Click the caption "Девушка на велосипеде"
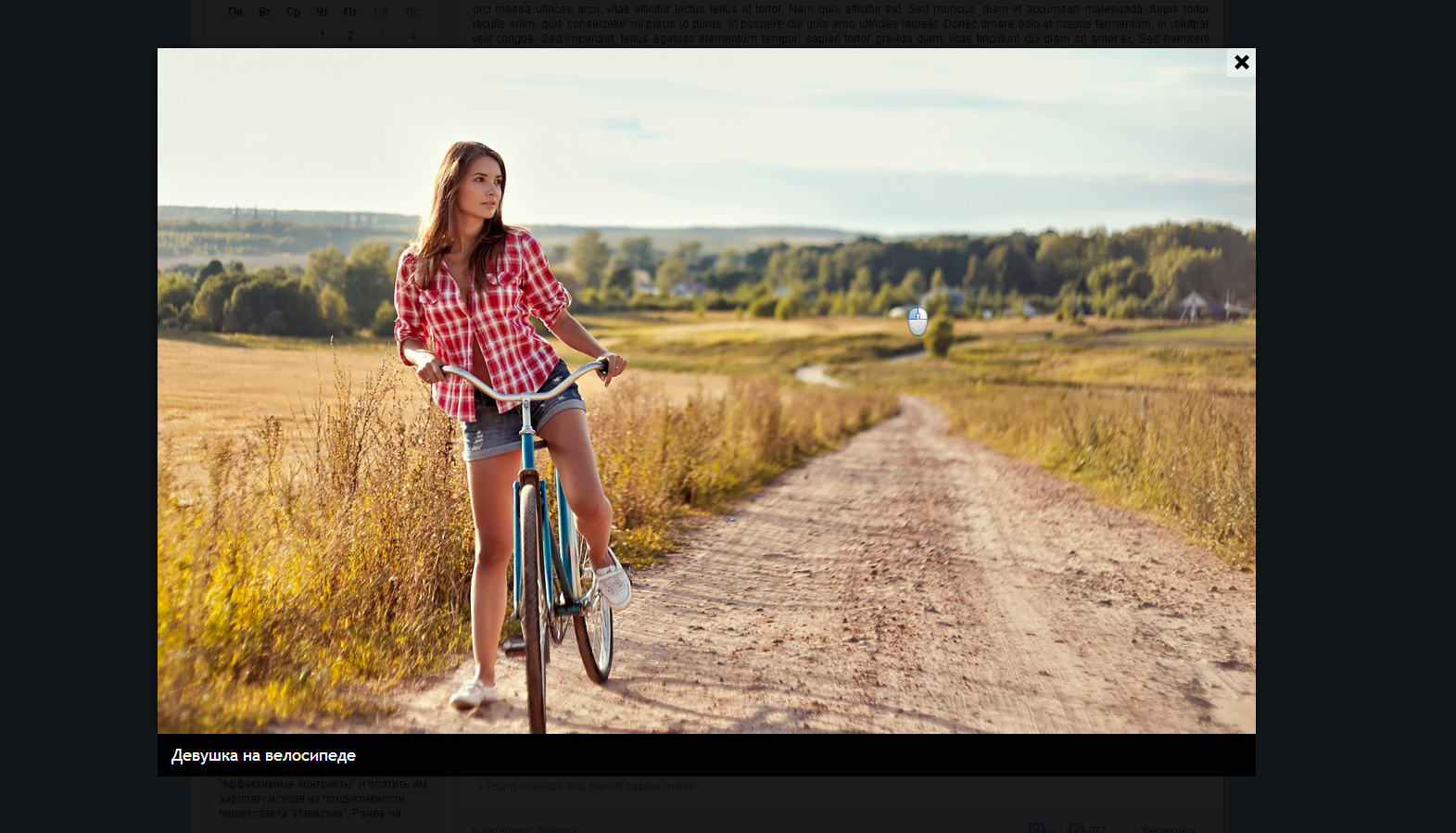This screenshot has height=833, width=1456. 263,755
